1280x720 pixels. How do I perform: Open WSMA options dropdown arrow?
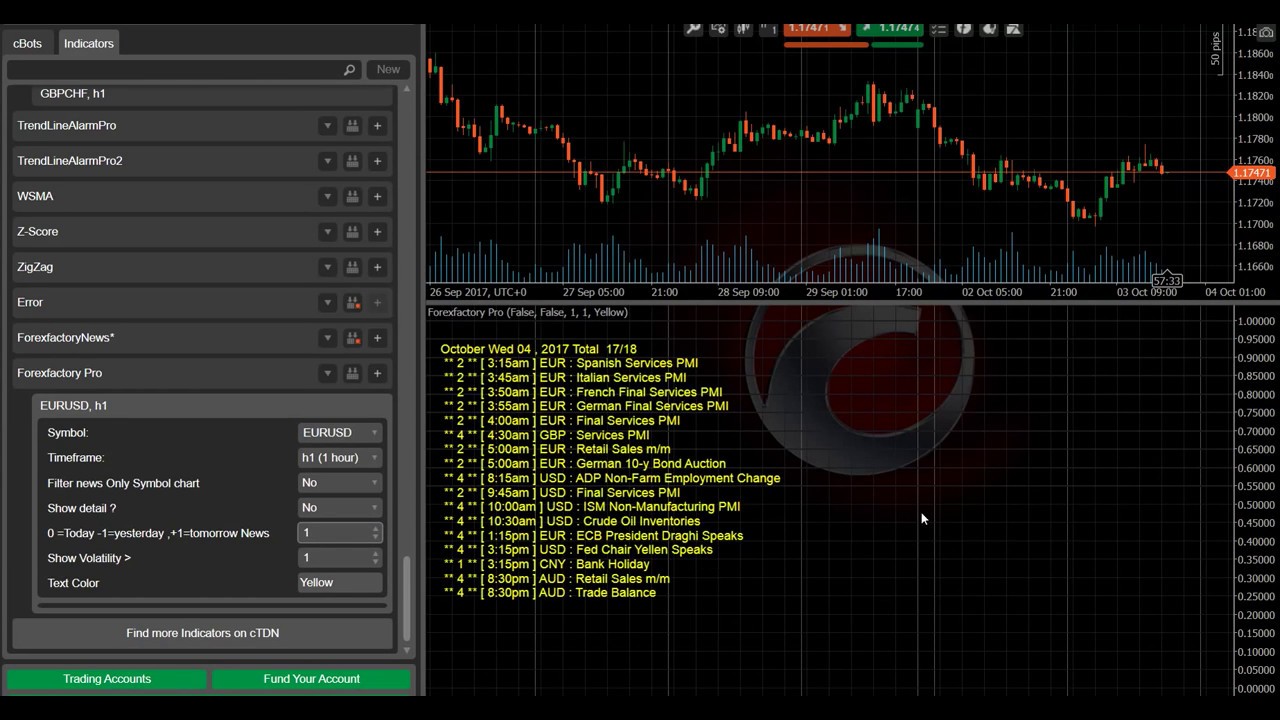(327, 196)
